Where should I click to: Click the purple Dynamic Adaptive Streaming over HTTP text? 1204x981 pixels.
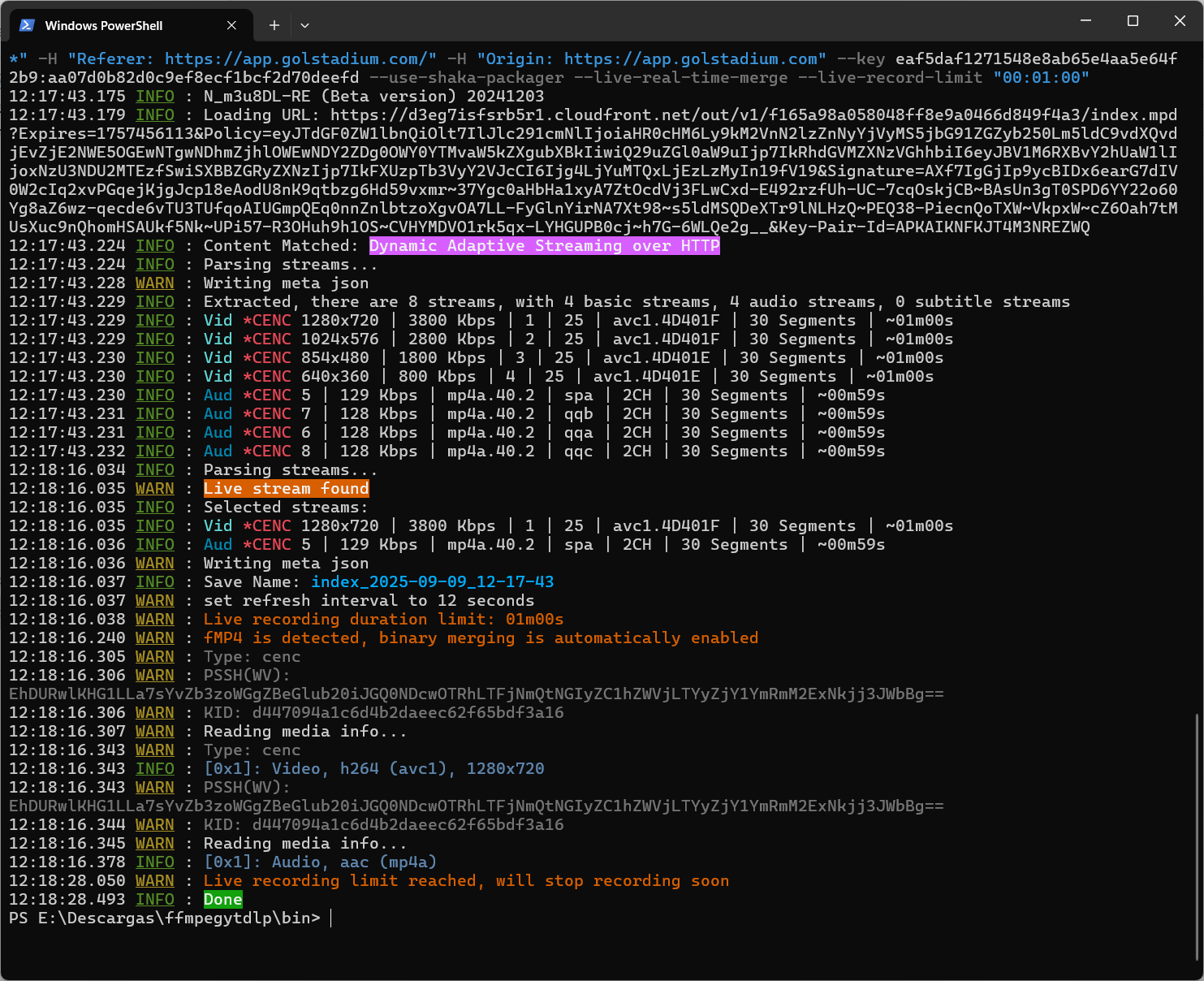tap(544, 246)
